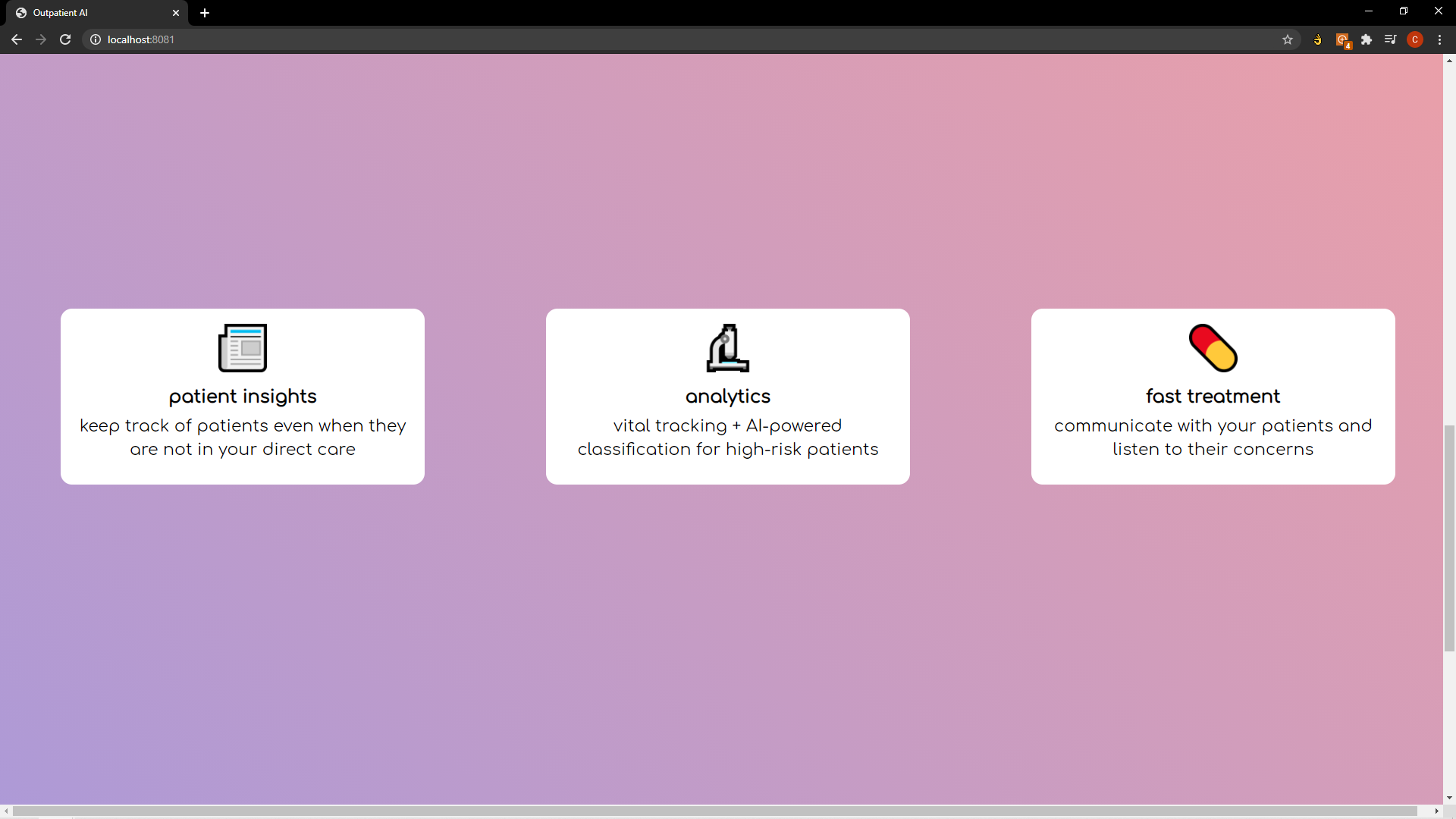Viewport: 1456px width, 819px height.
Task: Open the Chrome profile avatar
Action: pyautogui.click(x=1415, y=39)
